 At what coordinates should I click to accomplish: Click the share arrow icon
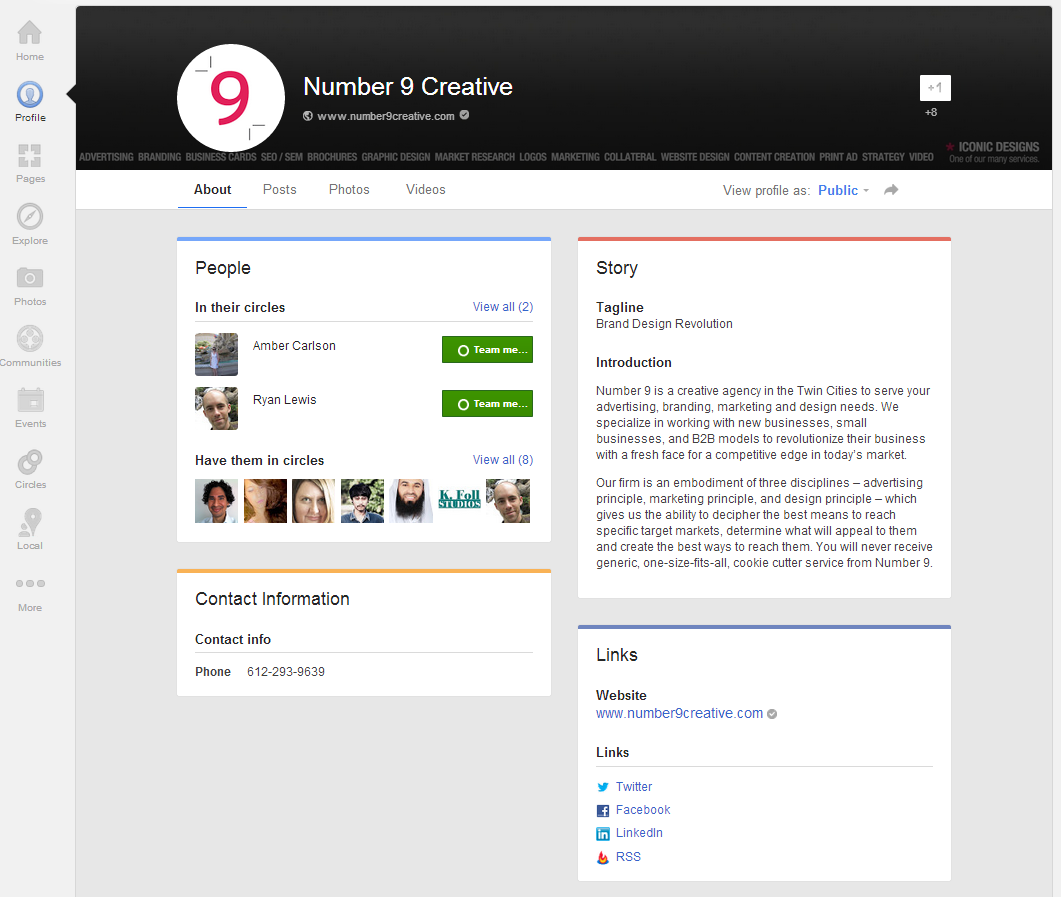tap(891, 190)
